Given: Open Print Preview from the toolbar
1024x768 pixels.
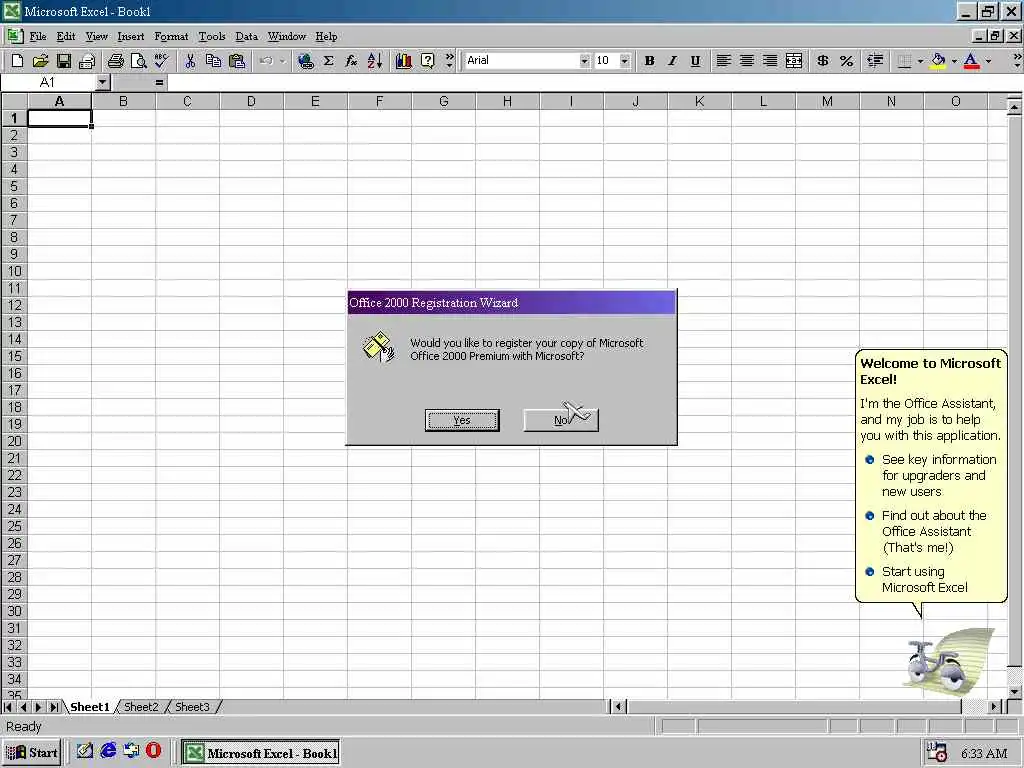Looking at the screenshot, I should point(138,61).
